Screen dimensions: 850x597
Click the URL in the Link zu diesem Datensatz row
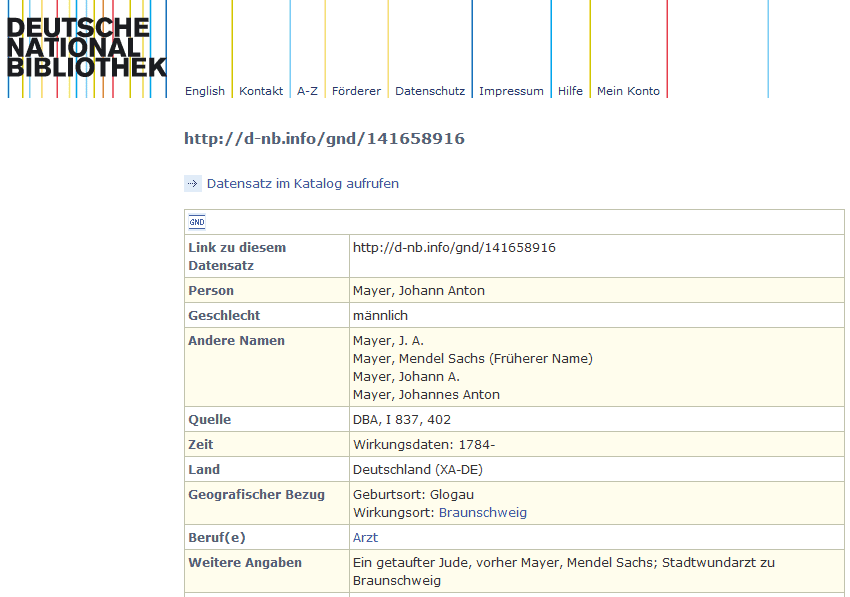pos(454,248)
